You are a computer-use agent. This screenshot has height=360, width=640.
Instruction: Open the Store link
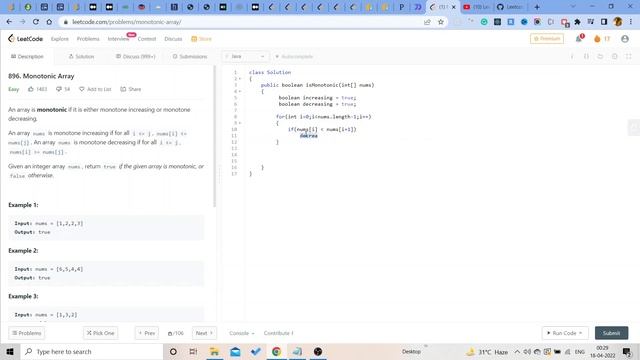(201, 39)
